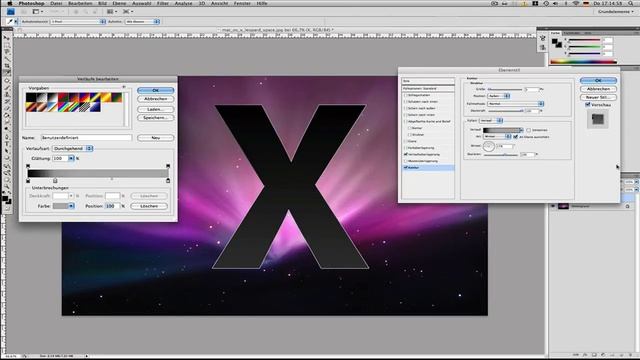Confirm the gradient editor with OK
Screen dimensions: 640x360
pyautogui.click(x=156, y=90)
